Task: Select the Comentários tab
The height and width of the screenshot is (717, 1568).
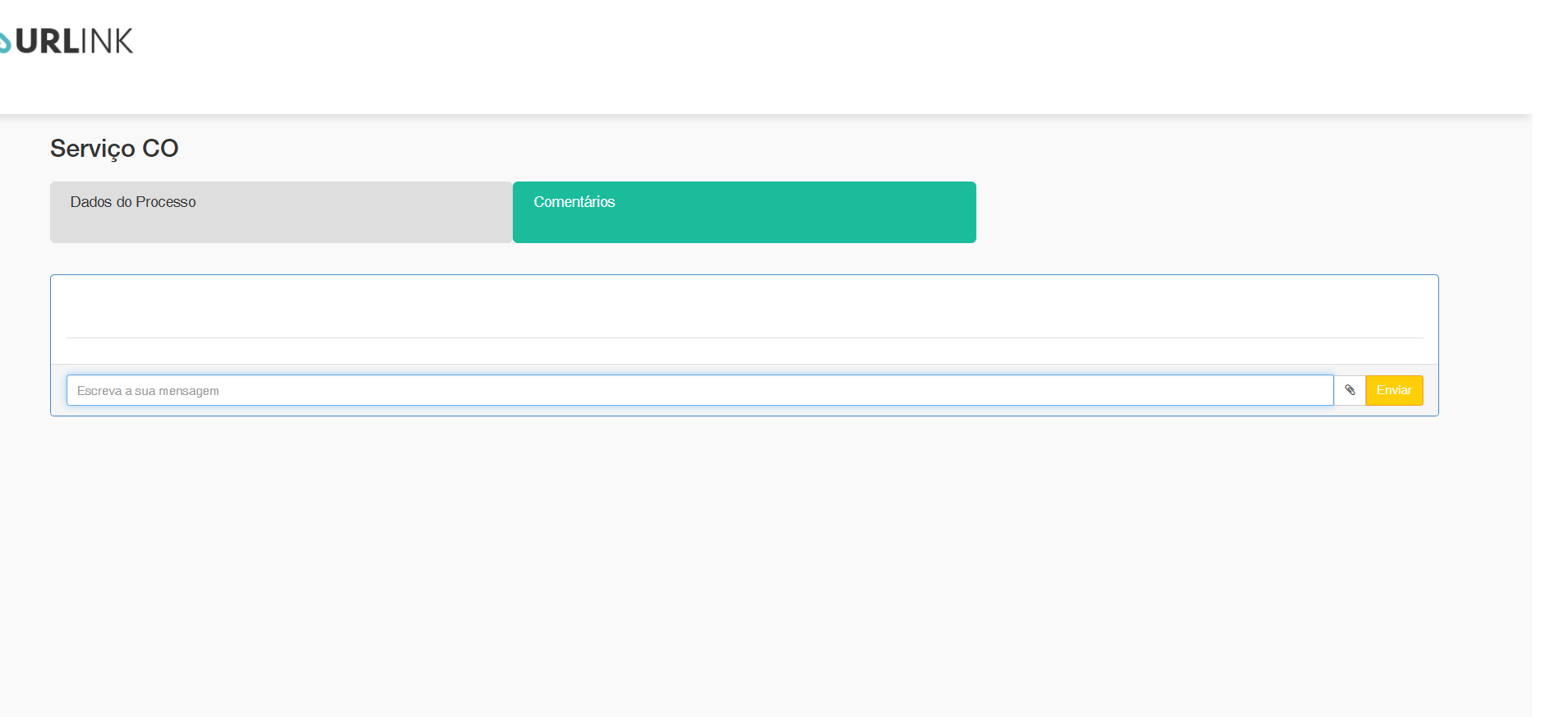Action: click(x=745, y=212)
